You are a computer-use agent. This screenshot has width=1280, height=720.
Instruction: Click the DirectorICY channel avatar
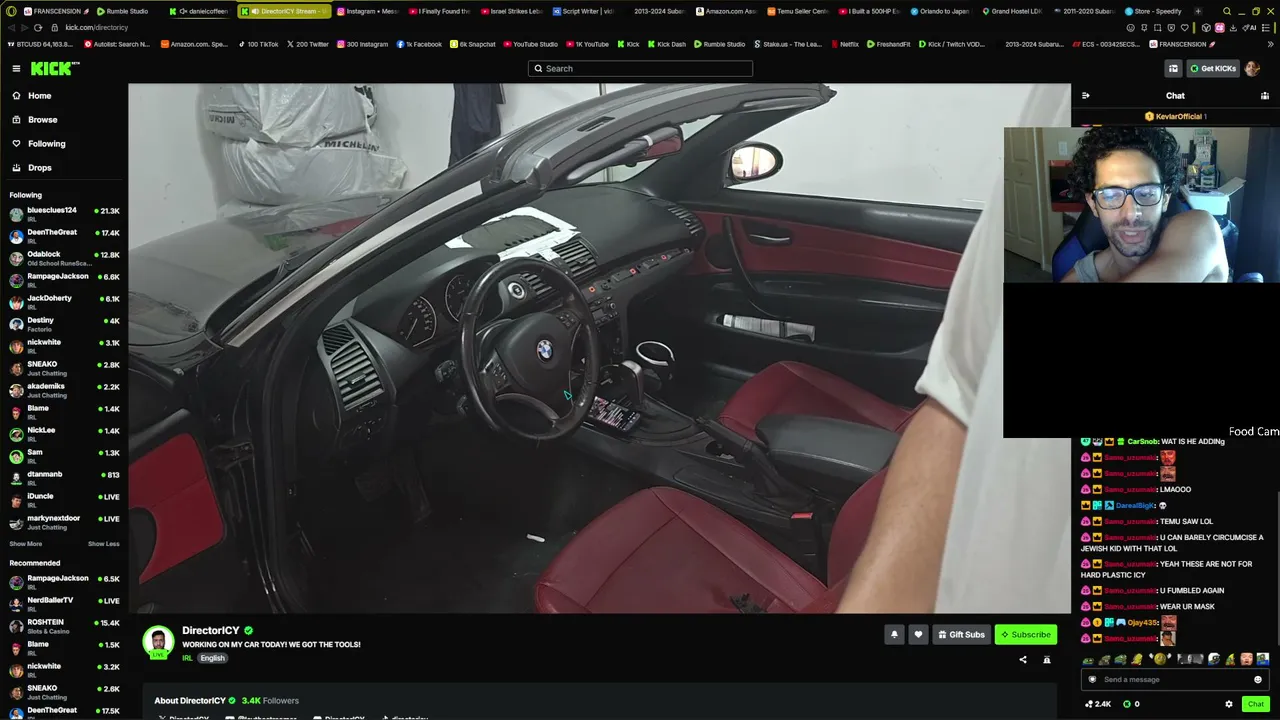pyautogui.click(x=158, y=642)
